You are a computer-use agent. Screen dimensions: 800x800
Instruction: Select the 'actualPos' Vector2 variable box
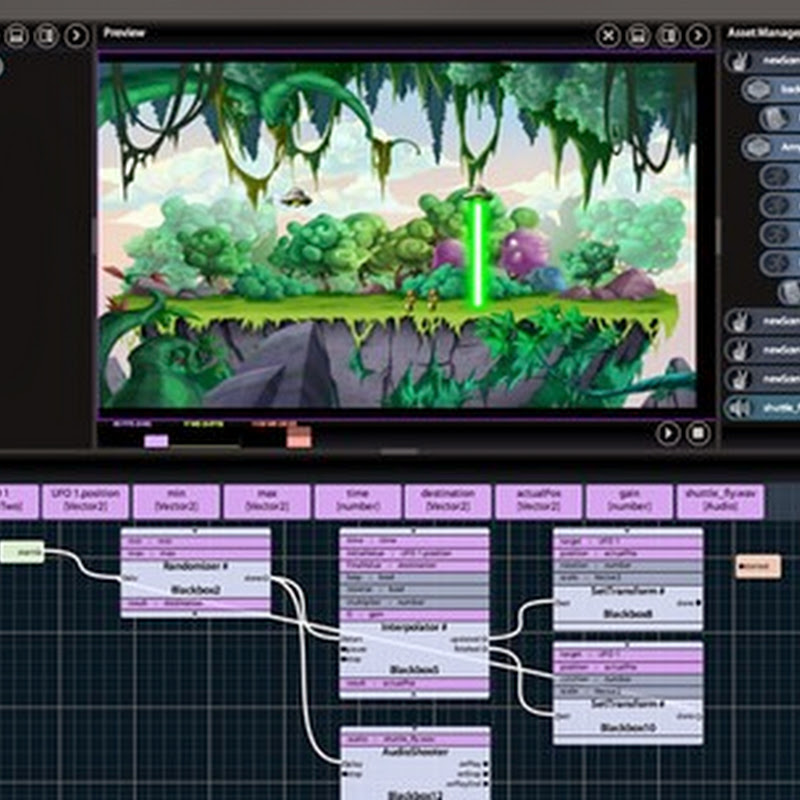coord(539,501)
